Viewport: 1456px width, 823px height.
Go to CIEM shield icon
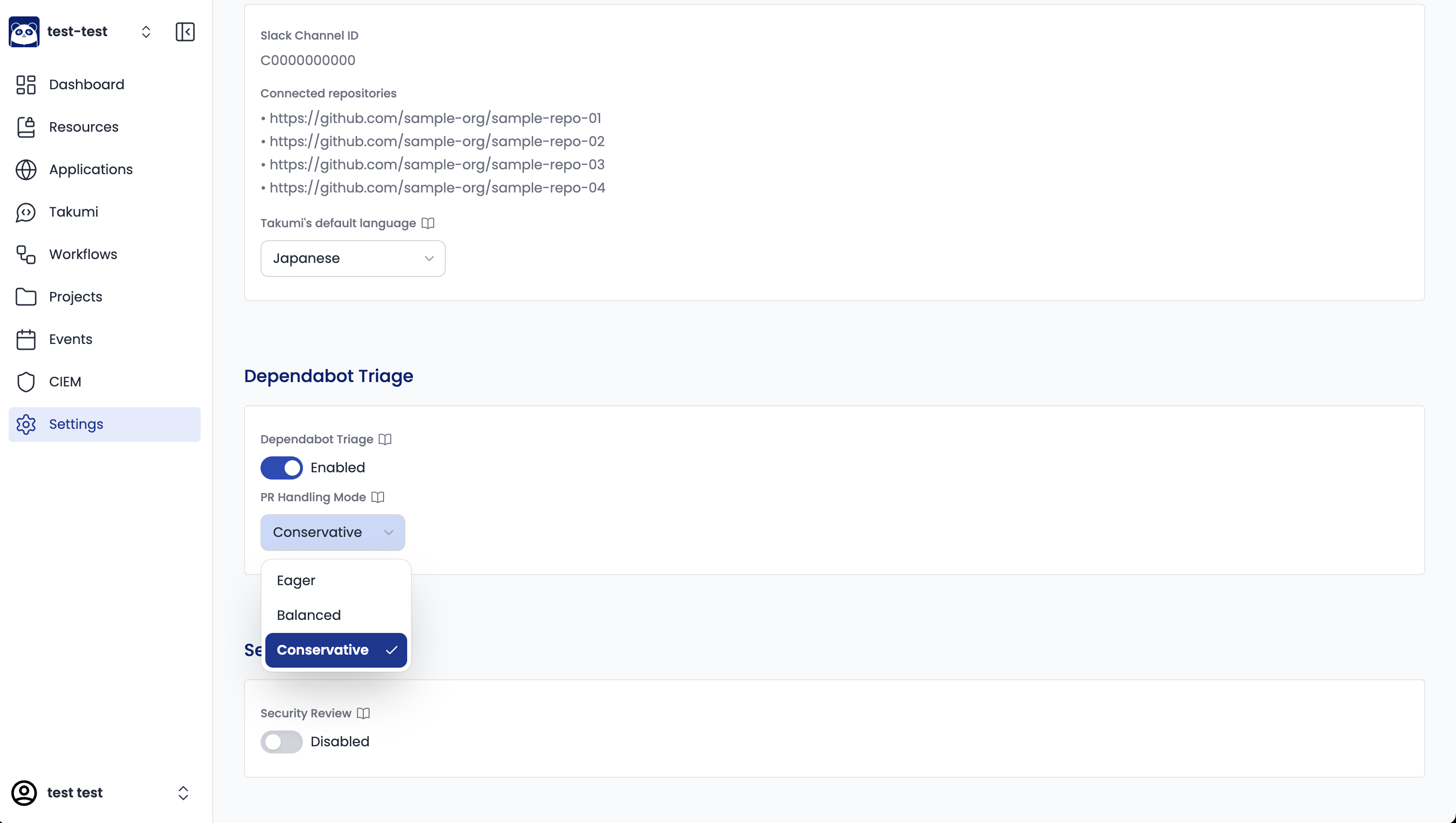26,382
